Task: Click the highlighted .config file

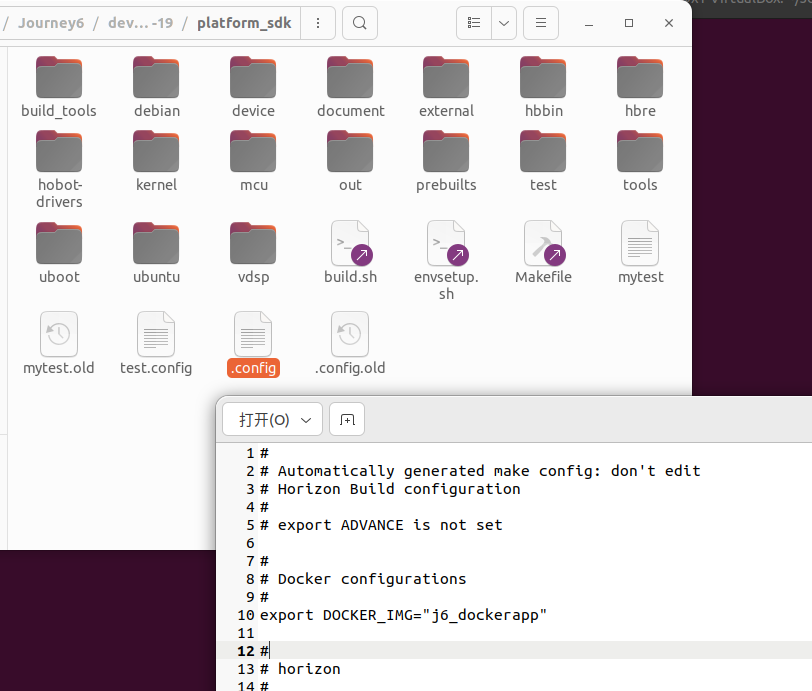Action: pos(253,340)
